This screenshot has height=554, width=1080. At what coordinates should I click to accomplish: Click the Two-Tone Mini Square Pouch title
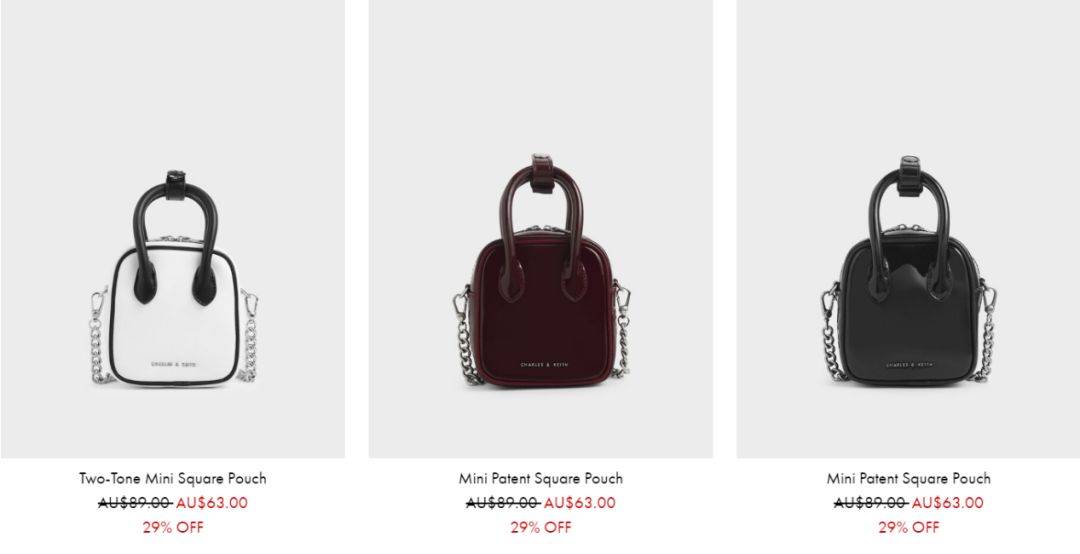pos(173,478)
